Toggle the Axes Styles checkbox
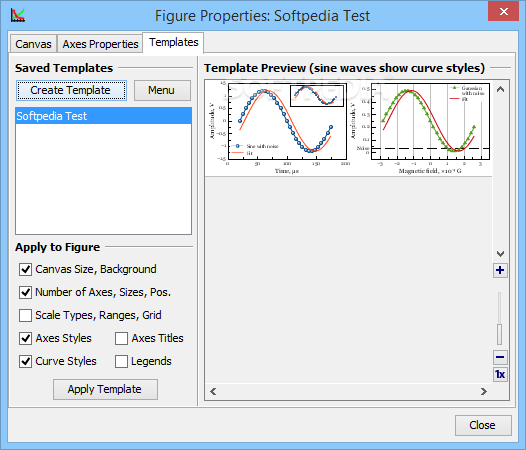The width and height of the screenshot is (526, 450). point(25,339)
